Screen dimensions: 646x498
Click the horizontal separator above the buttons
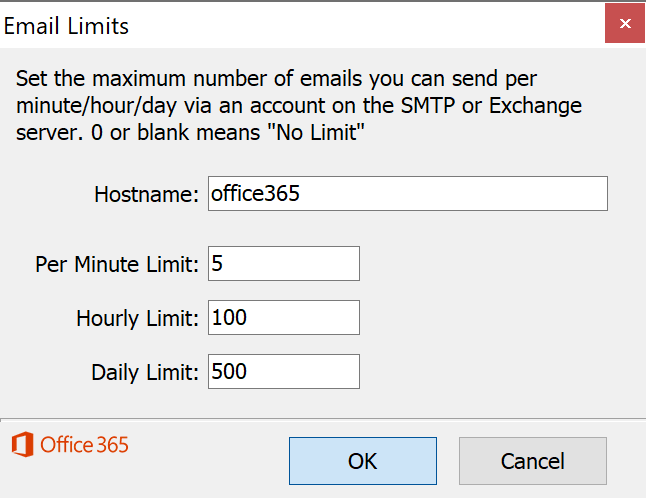pos(323,419)
